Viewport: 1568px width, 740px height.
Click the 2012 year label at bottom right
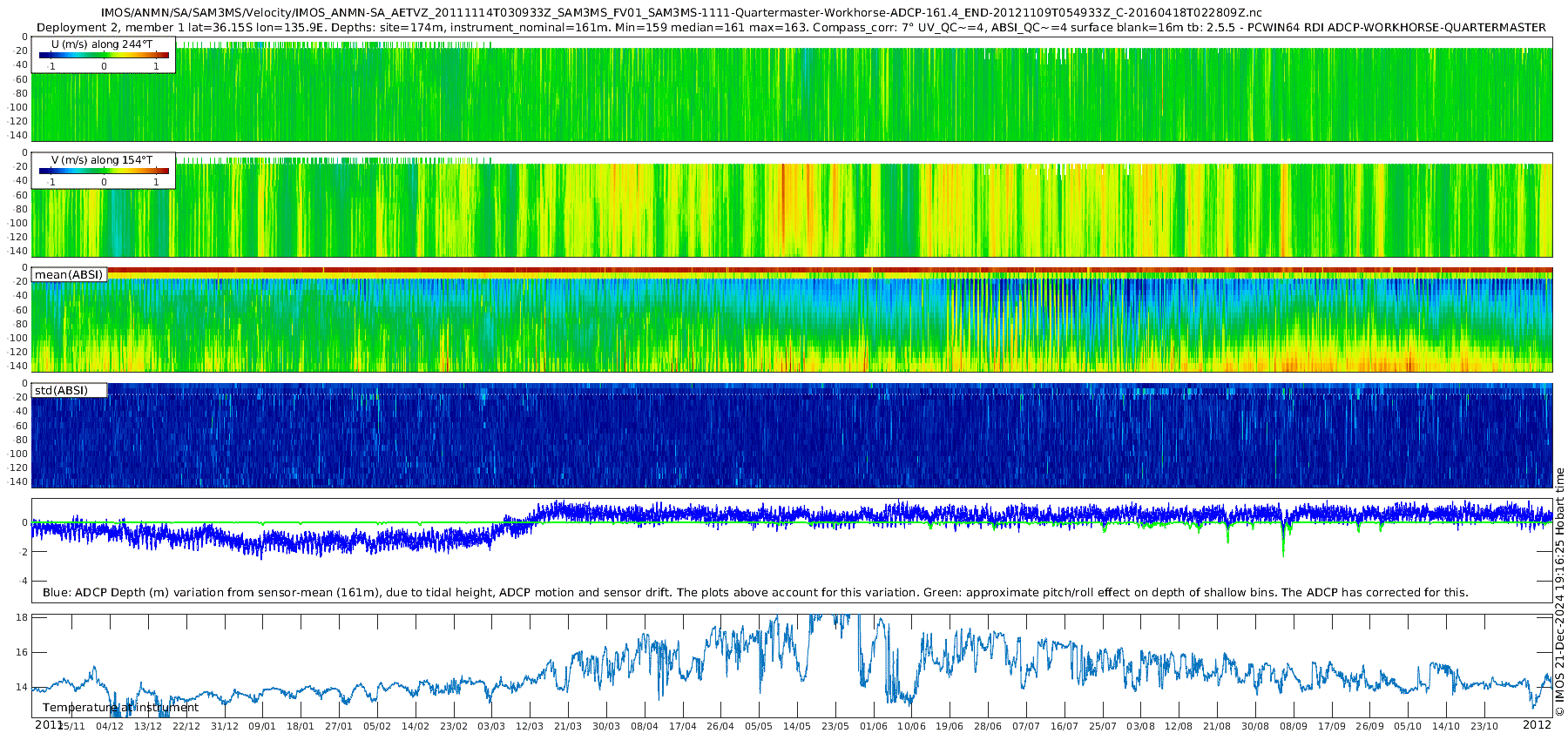[x=1537, y=724]
